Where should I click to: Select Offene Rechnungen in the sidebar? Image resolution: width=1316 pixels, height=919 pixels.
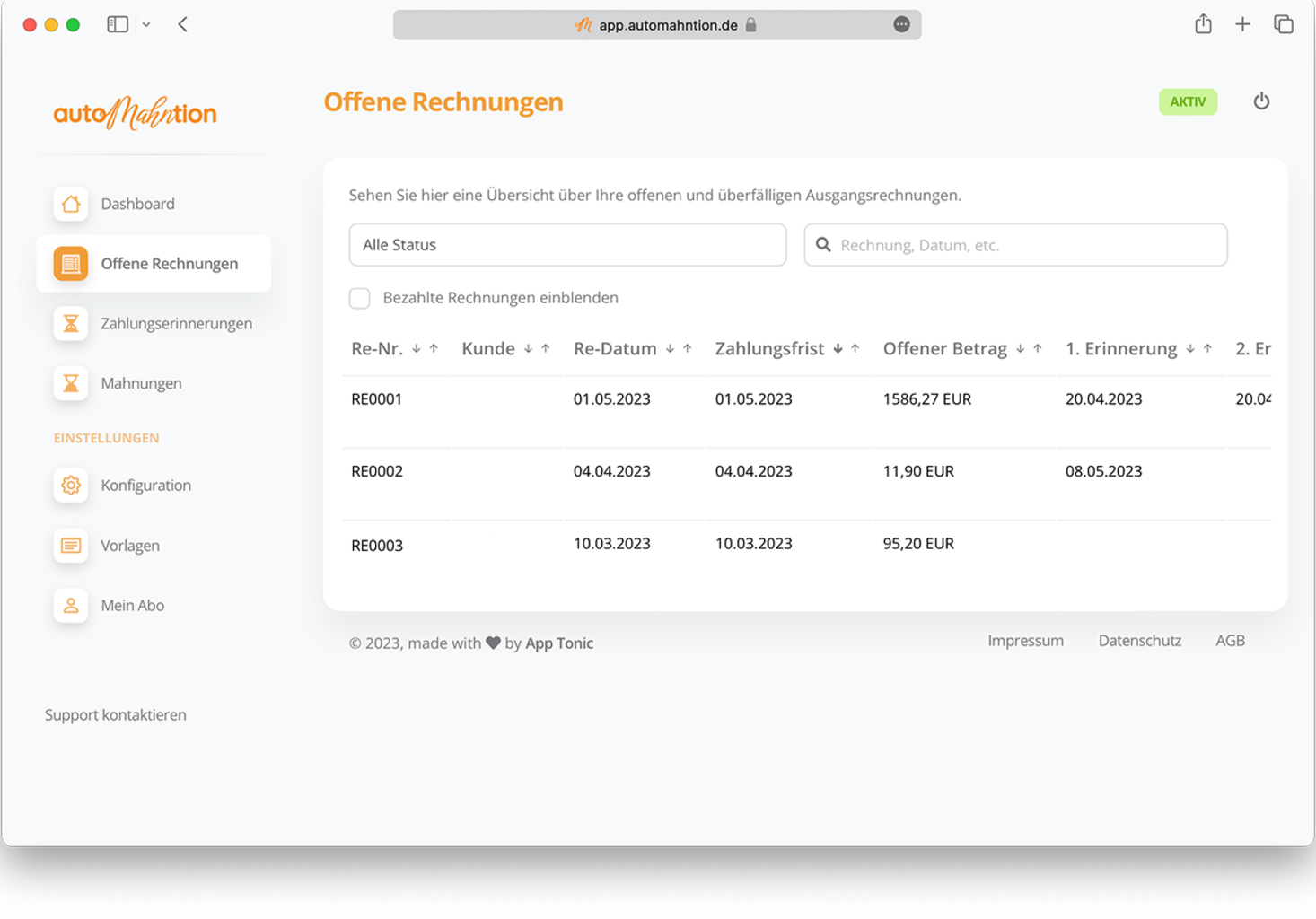pyautogui.click(x=169, y=264)
